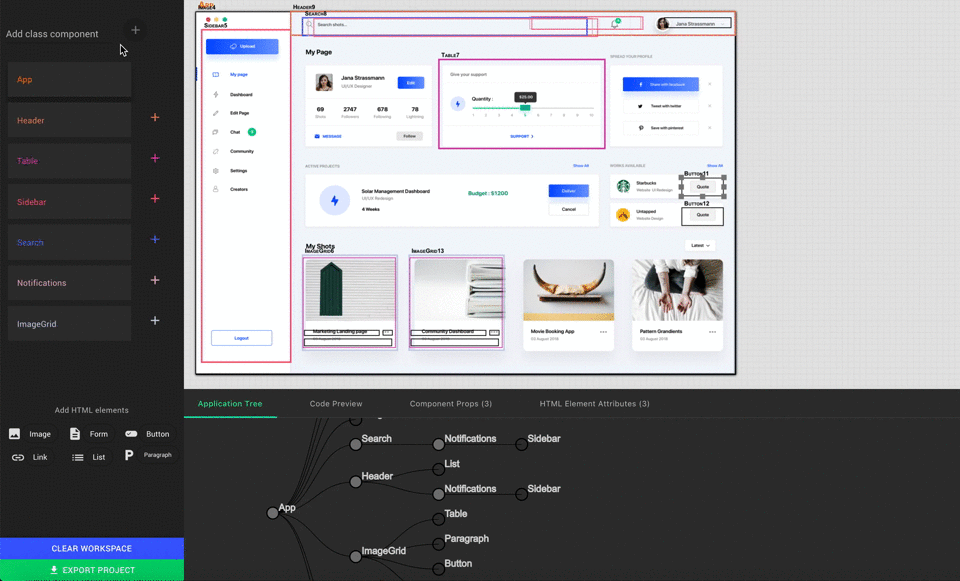Click the Paragraph node in the application tree
The height and width of the screenshot is (581, 960).
point(438,544)
